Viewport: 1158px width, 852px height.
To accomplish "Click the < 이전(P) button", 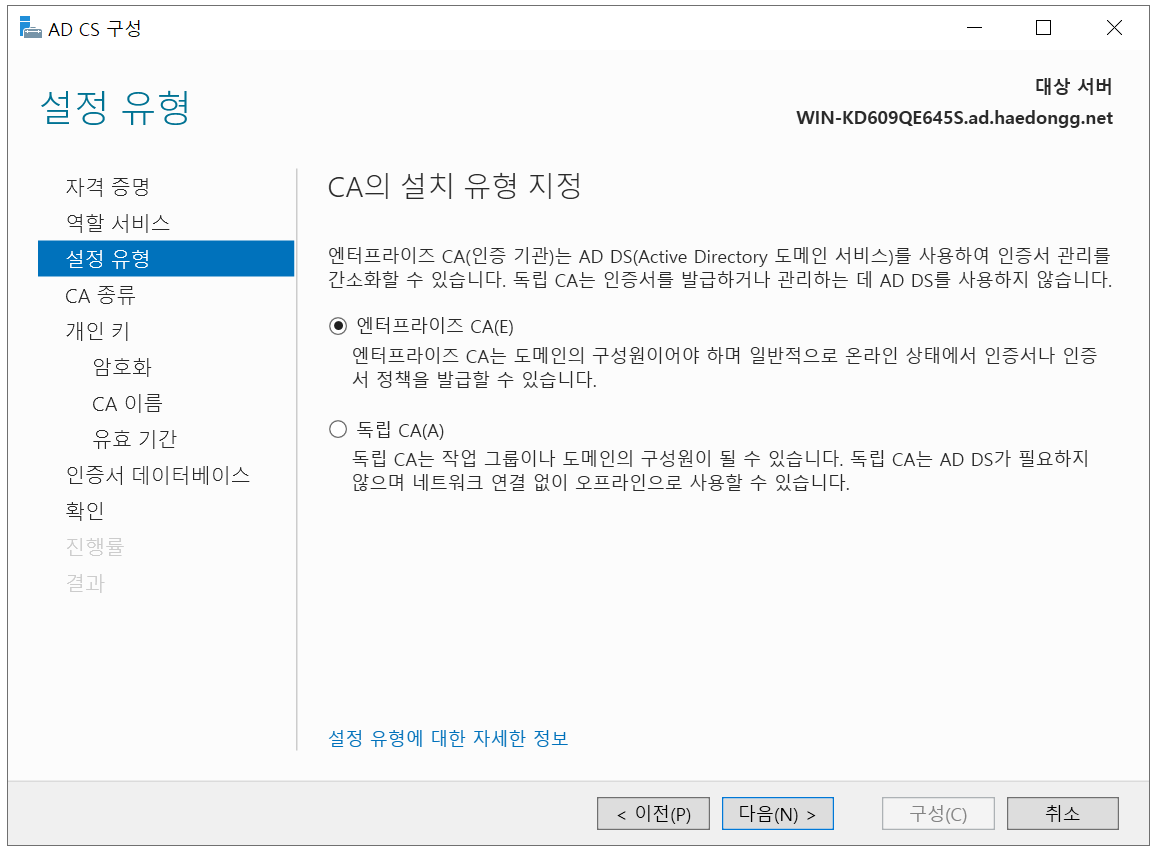I will 654,814.
